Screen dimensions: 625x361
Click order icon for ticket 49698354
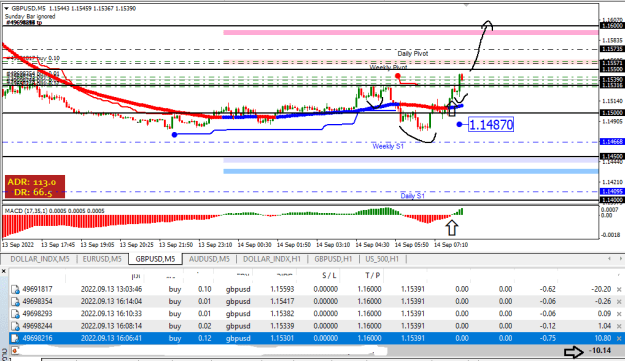pyautogui.click(x=15, y=302)
